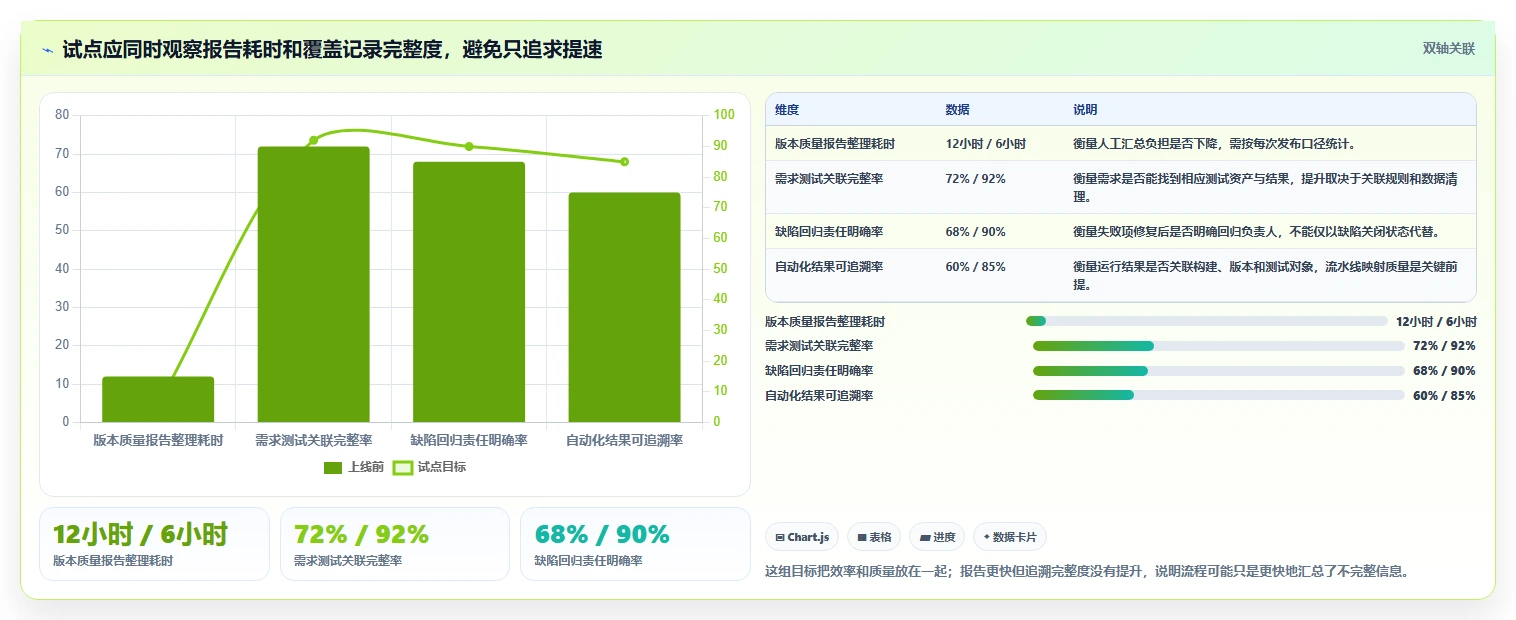Viewport: 1516px width, 620px height.
Task: Click the footer note starting 这组目标把效率和质量
Action: click(x=1087, y=572)
